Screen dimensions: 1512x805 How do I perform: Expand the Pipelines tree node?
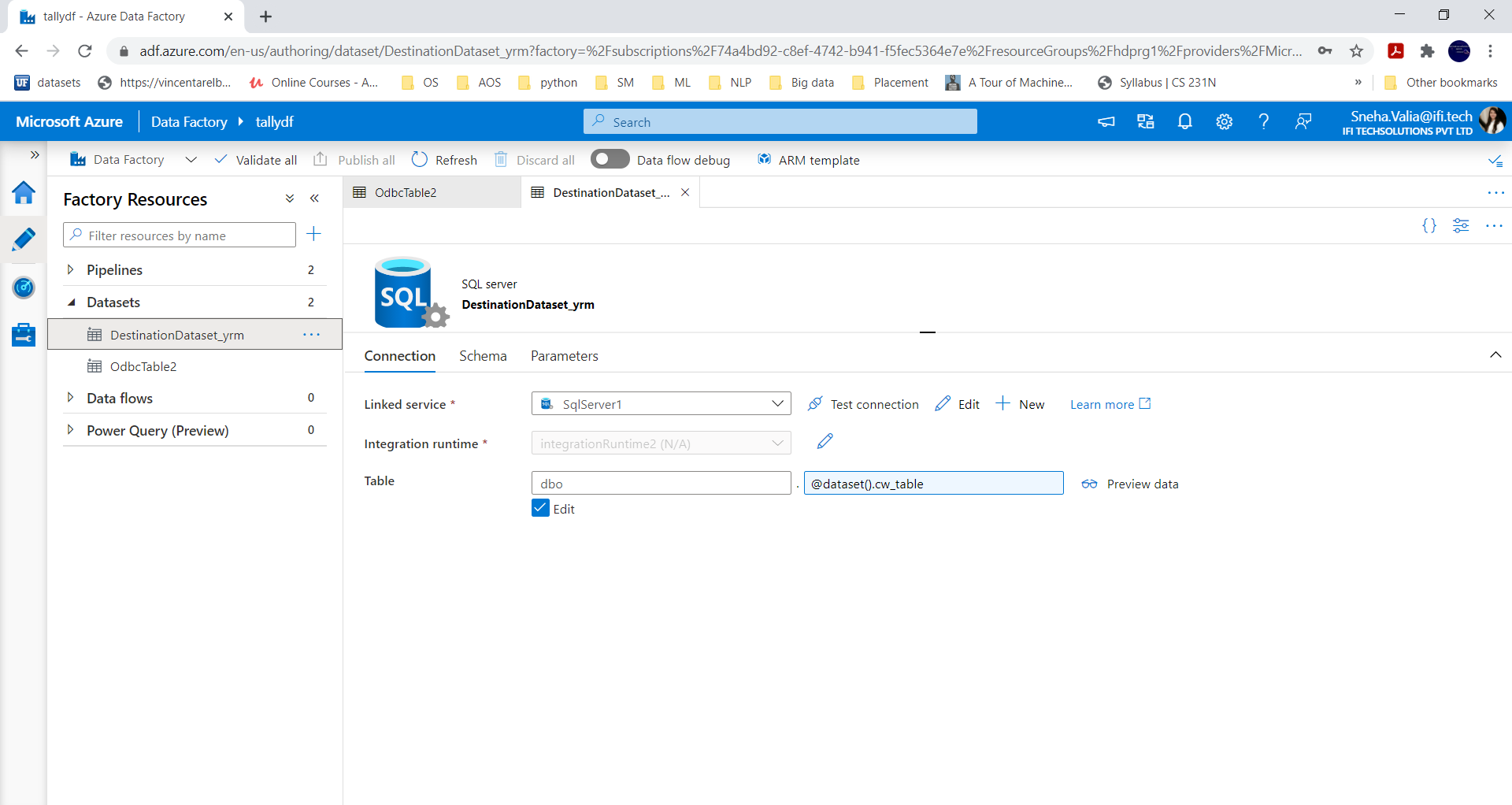pos(70,269)
